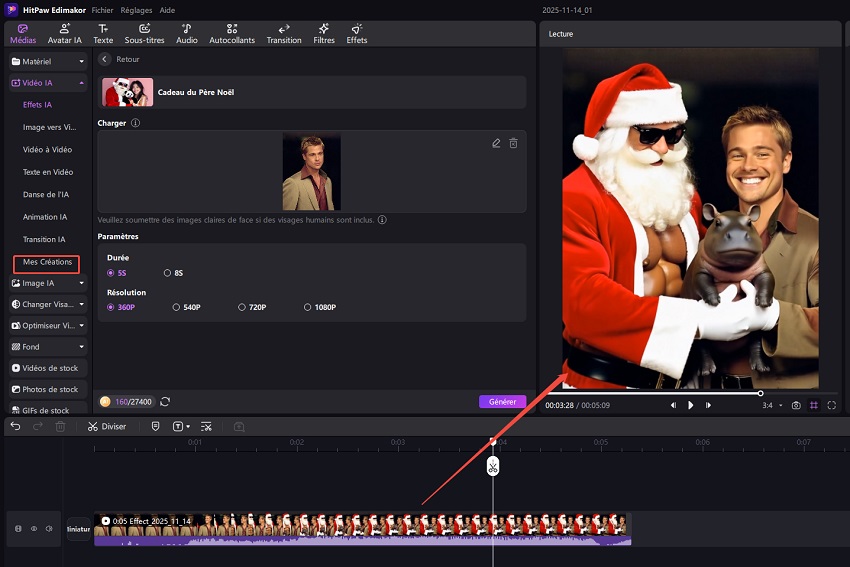Open the Filtres tab
The width and height of the screenshot is (850, 567).
click(x=324, y=34)
